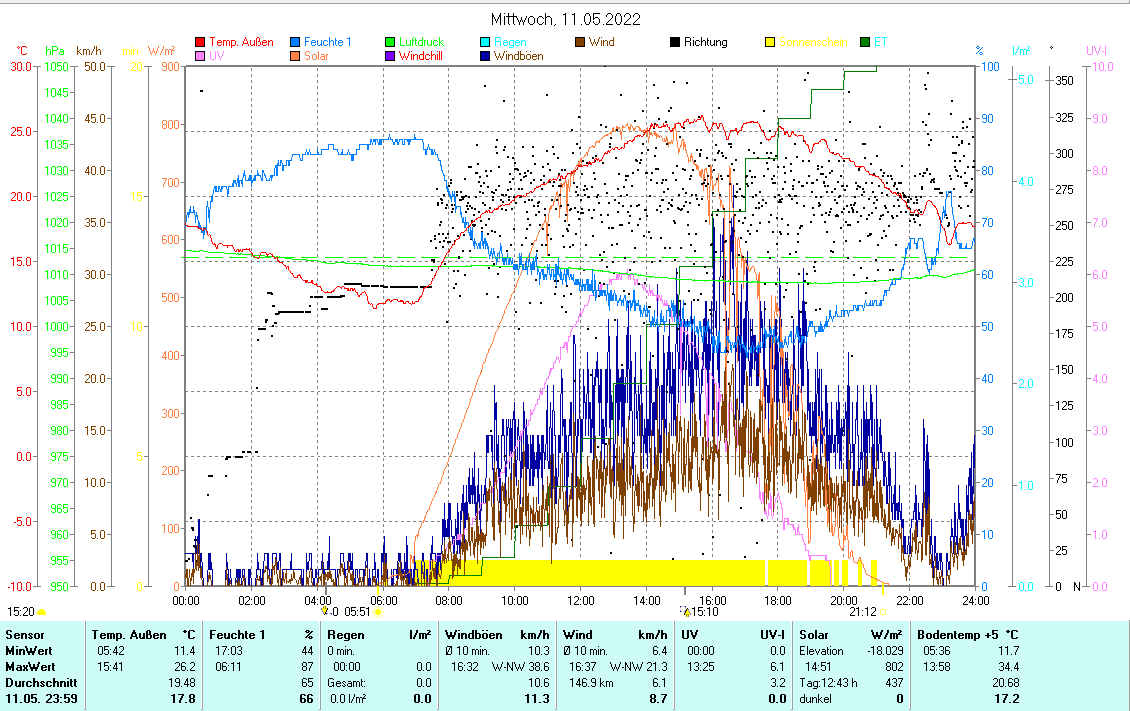Click the black Richtung legend square
The image size is (1130, 711).
click(x=676, y=42)
